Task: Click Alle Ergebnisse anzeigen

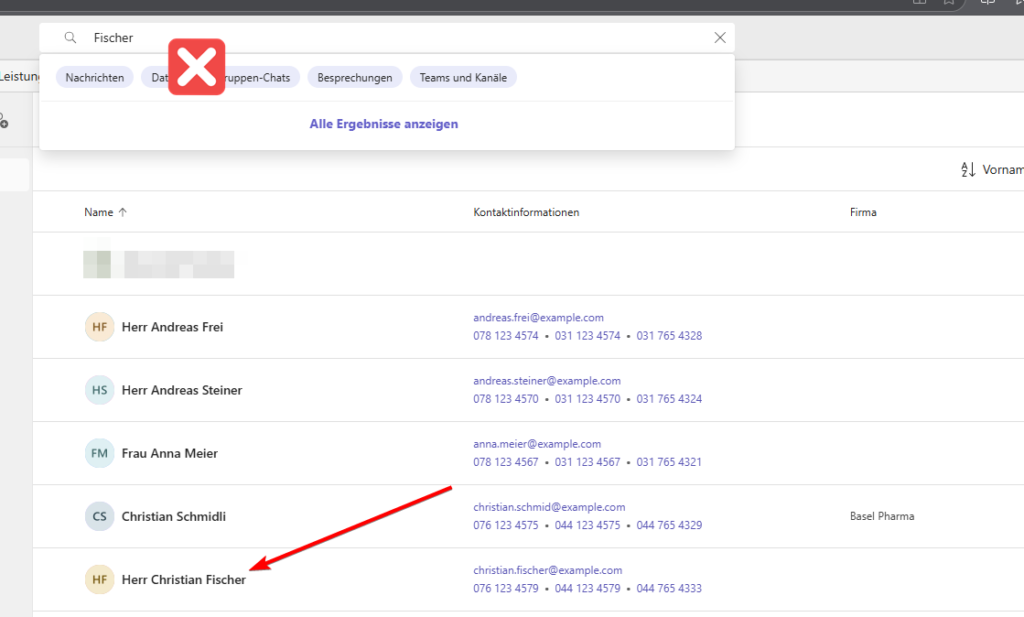Action: pos(384,124)
